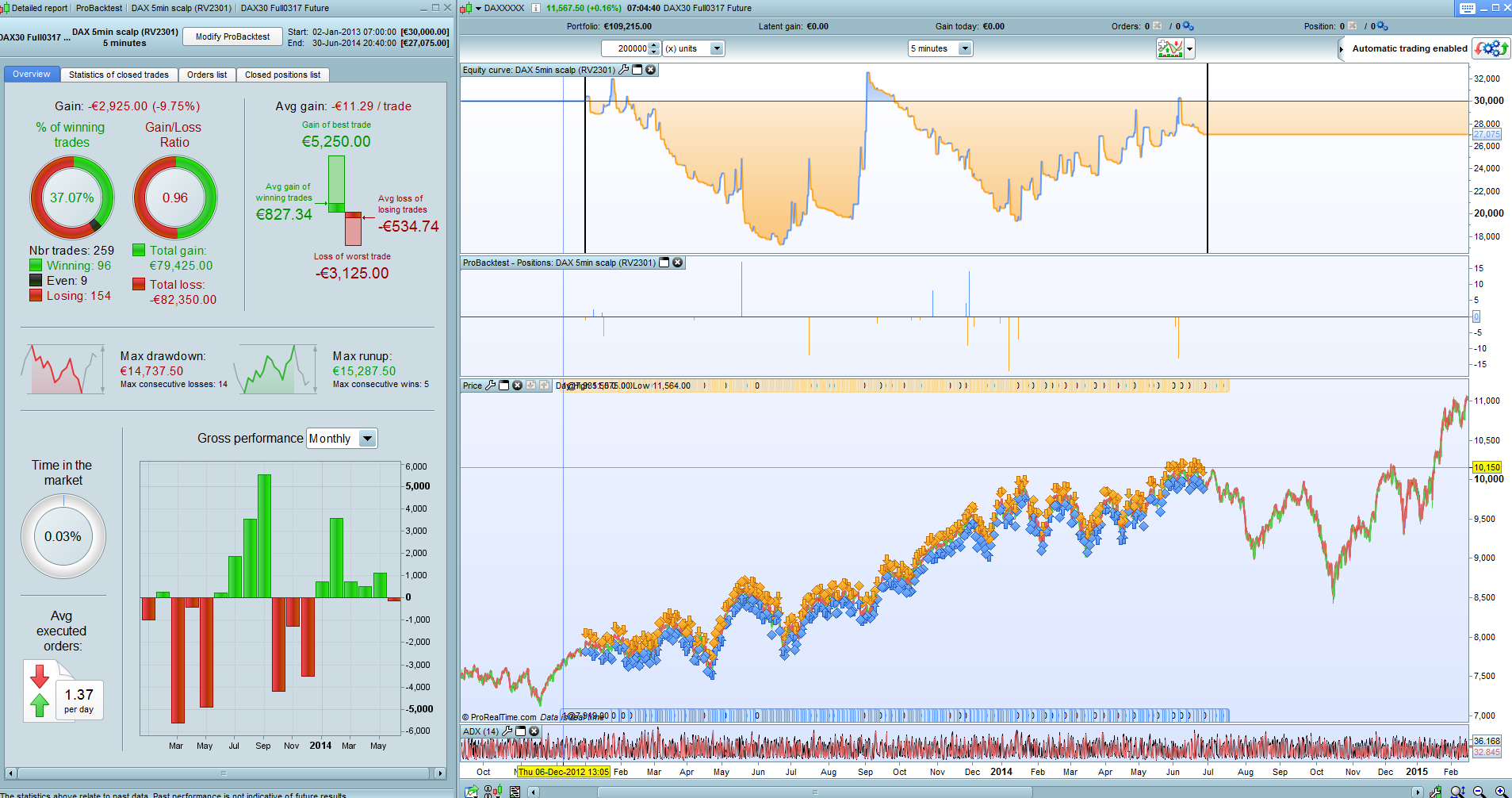Click the vertical zoom magnifier icon
This screenshot has height=798, width=1512.
[1457, 792]
